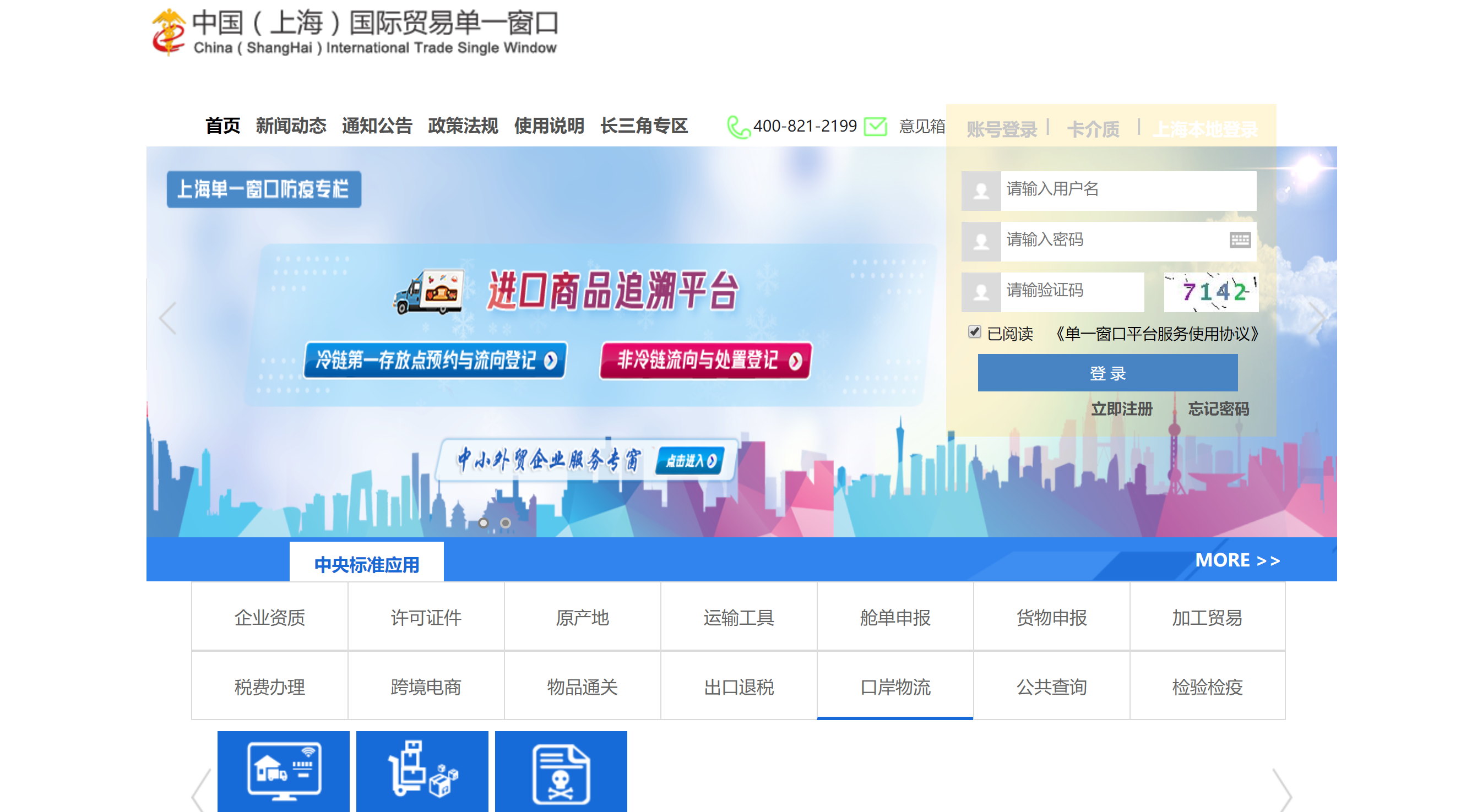Open 运输工具 category

pos(738,617)
